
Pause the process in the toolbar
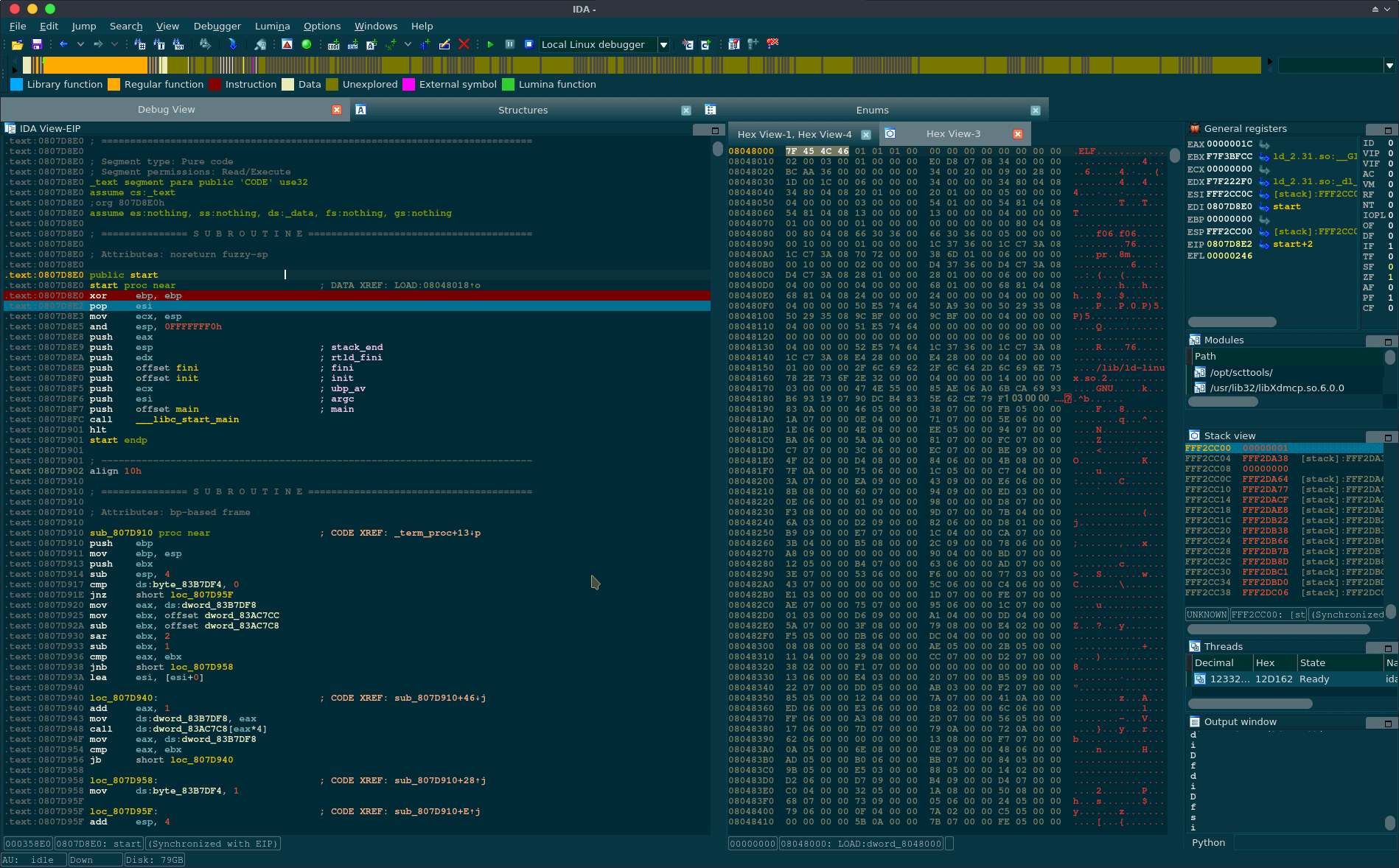[x=509, y=44]
